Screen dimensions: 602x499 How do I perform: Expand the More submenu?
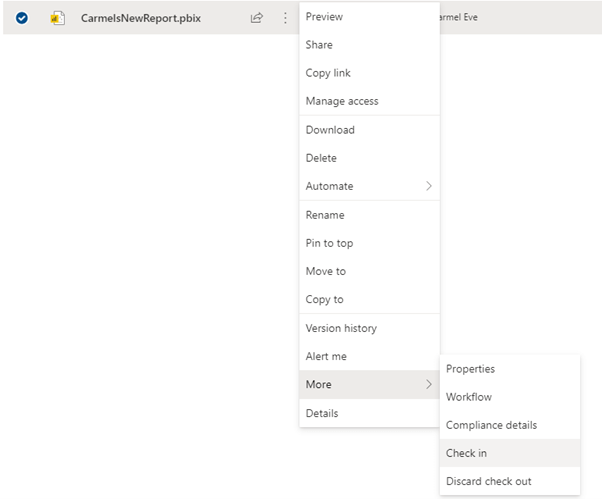tap(368, 384)
